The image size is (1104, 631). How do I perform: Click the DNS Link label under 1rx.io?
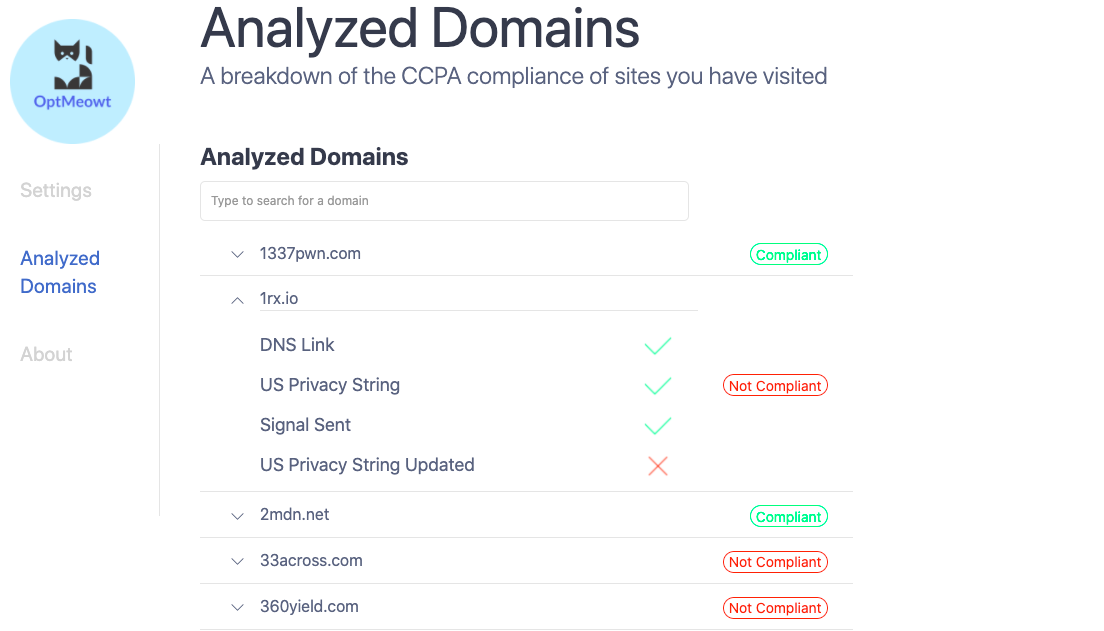coord(297,345)
